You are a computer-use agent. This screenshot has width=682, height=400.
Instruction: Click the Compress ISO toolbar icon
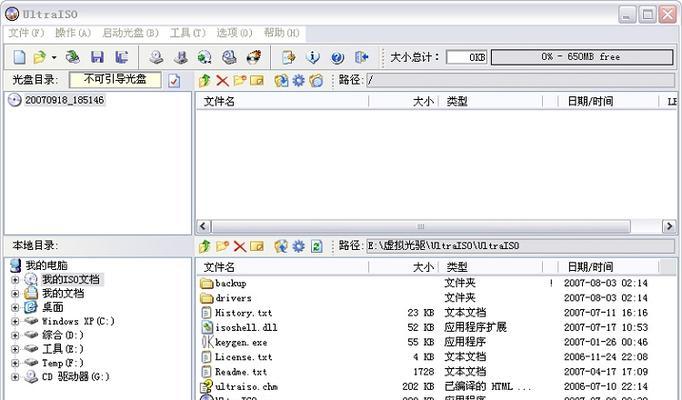(x=181, y=57)
